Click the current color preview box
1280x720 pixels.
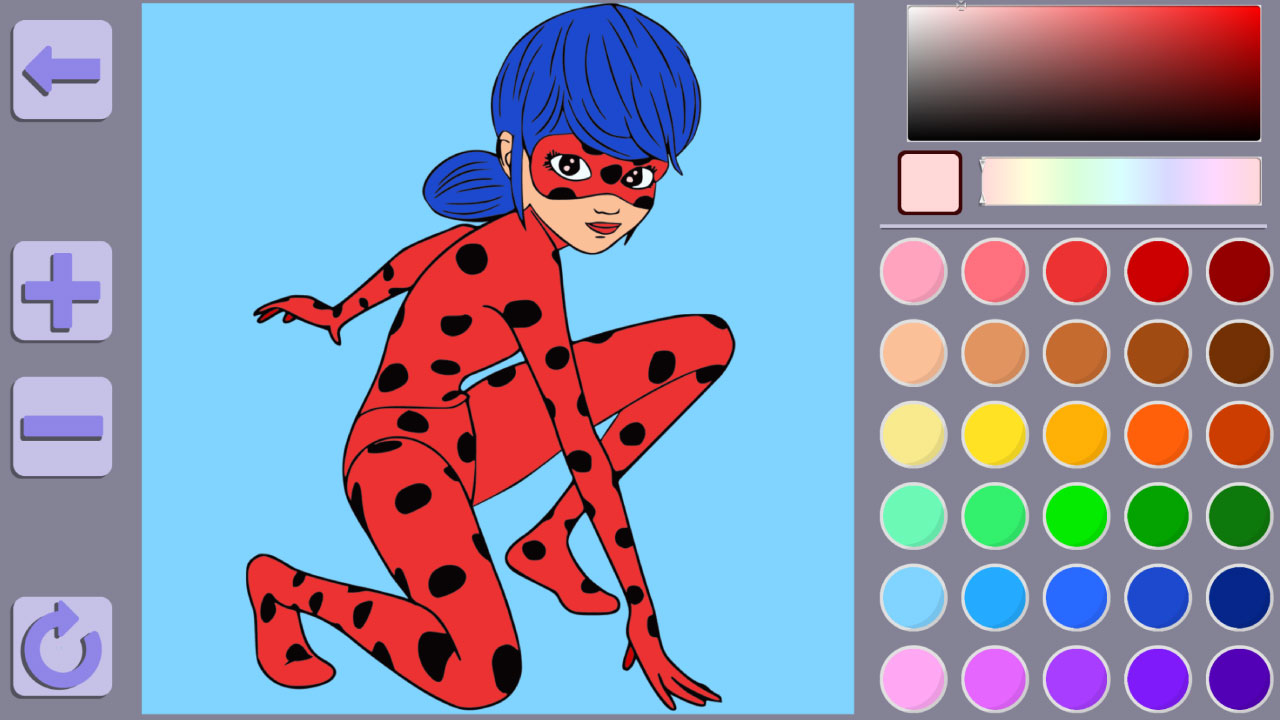pos(930,183)
